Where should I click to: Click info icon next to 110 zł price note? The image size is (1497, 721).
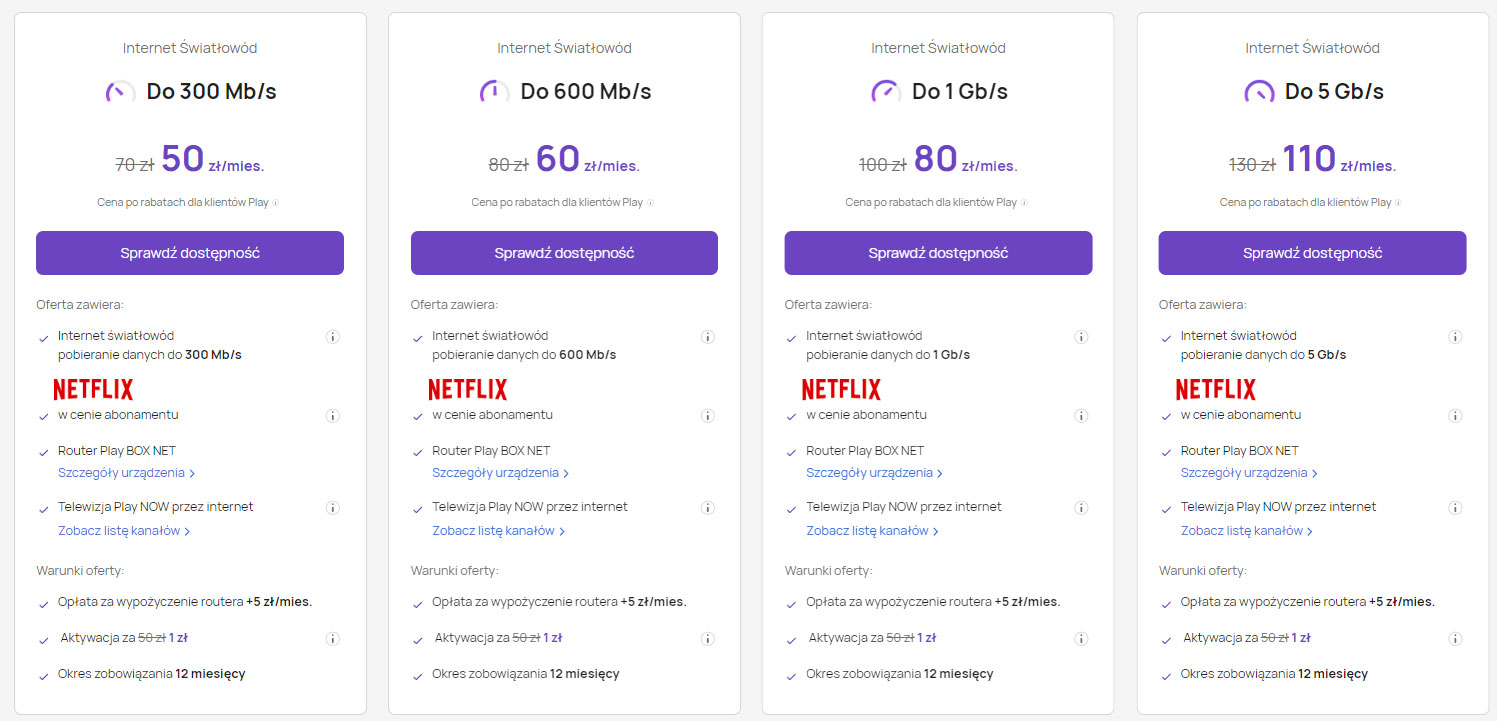1398,203
